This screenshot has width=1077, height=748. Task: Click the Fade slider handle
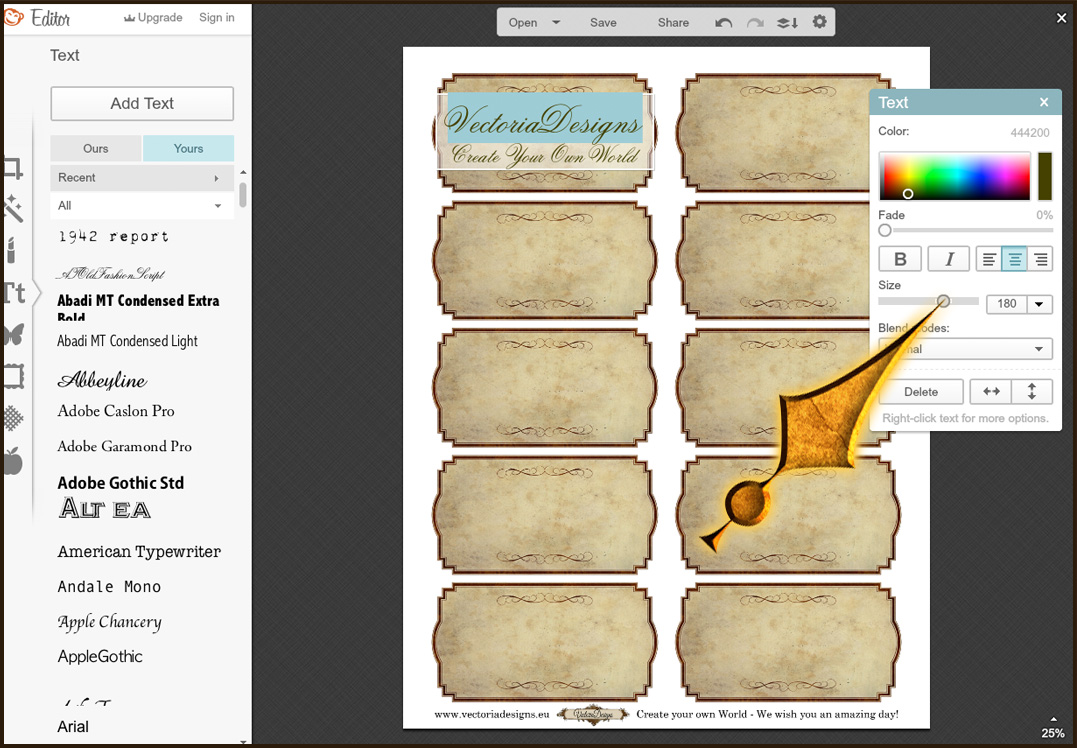click(885, 230)
